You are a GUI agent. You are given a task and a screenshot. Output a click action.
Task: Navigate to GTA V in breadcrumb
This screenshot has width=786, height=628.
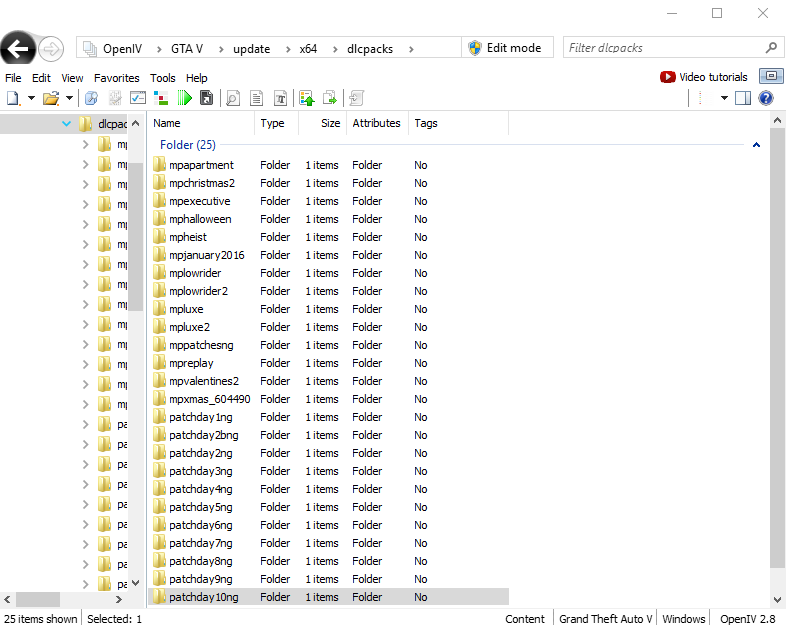tap(187, 49)
